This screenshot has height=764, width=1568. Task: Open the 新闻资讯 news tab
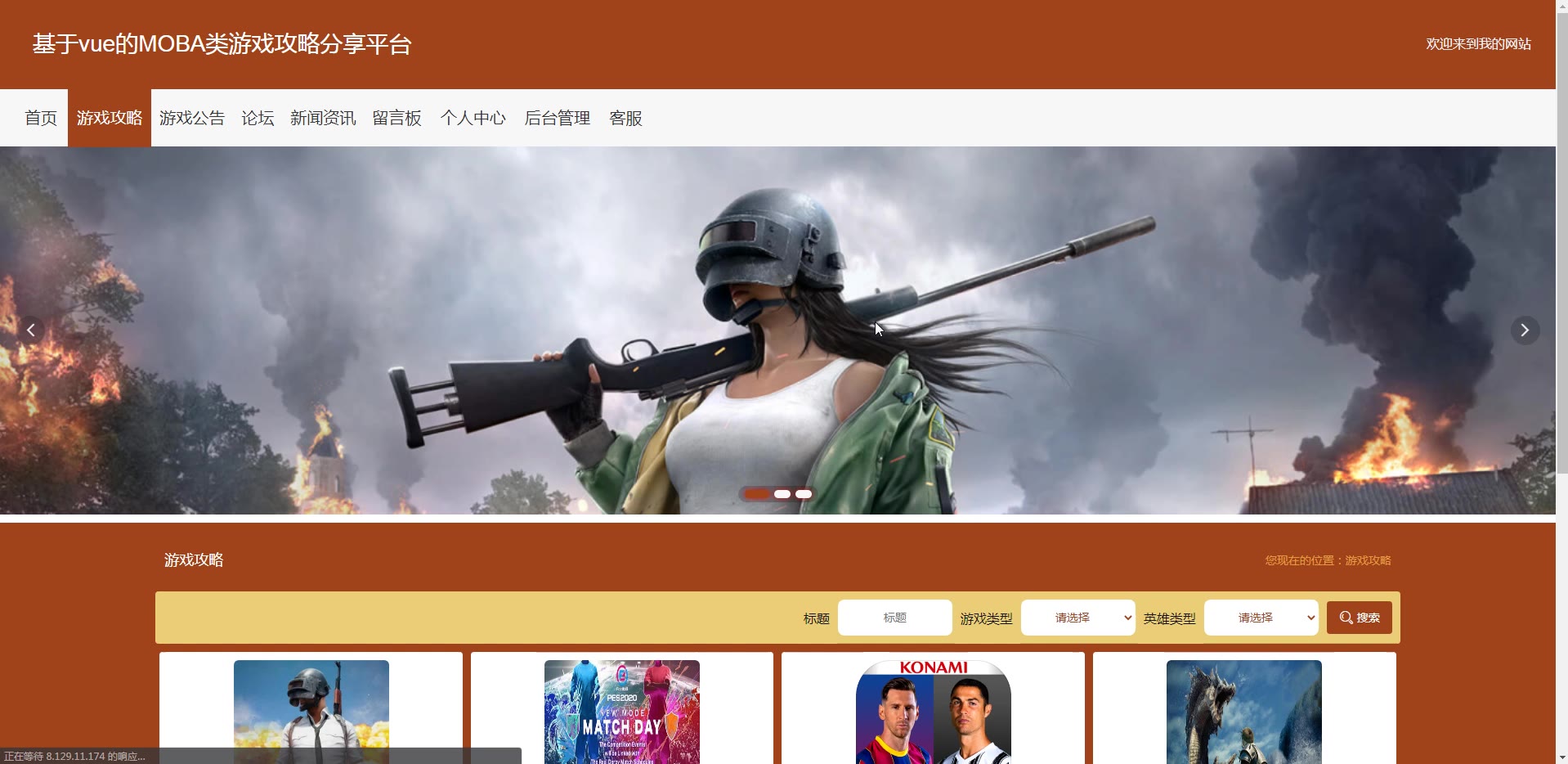(x=323, y=118)
